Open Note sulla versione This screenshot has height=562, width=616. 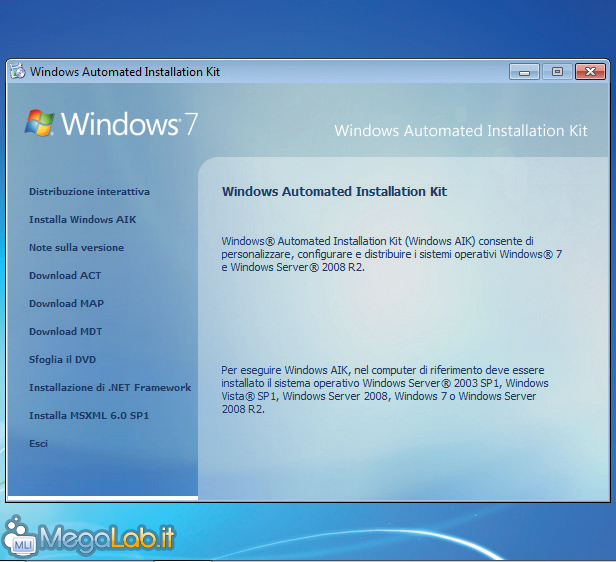[x=76, y=247]
